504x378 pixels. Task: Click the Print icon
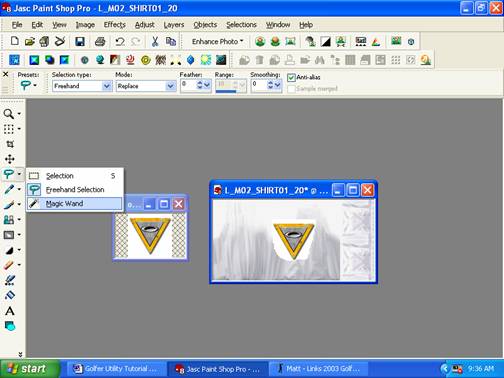(100, 41)
